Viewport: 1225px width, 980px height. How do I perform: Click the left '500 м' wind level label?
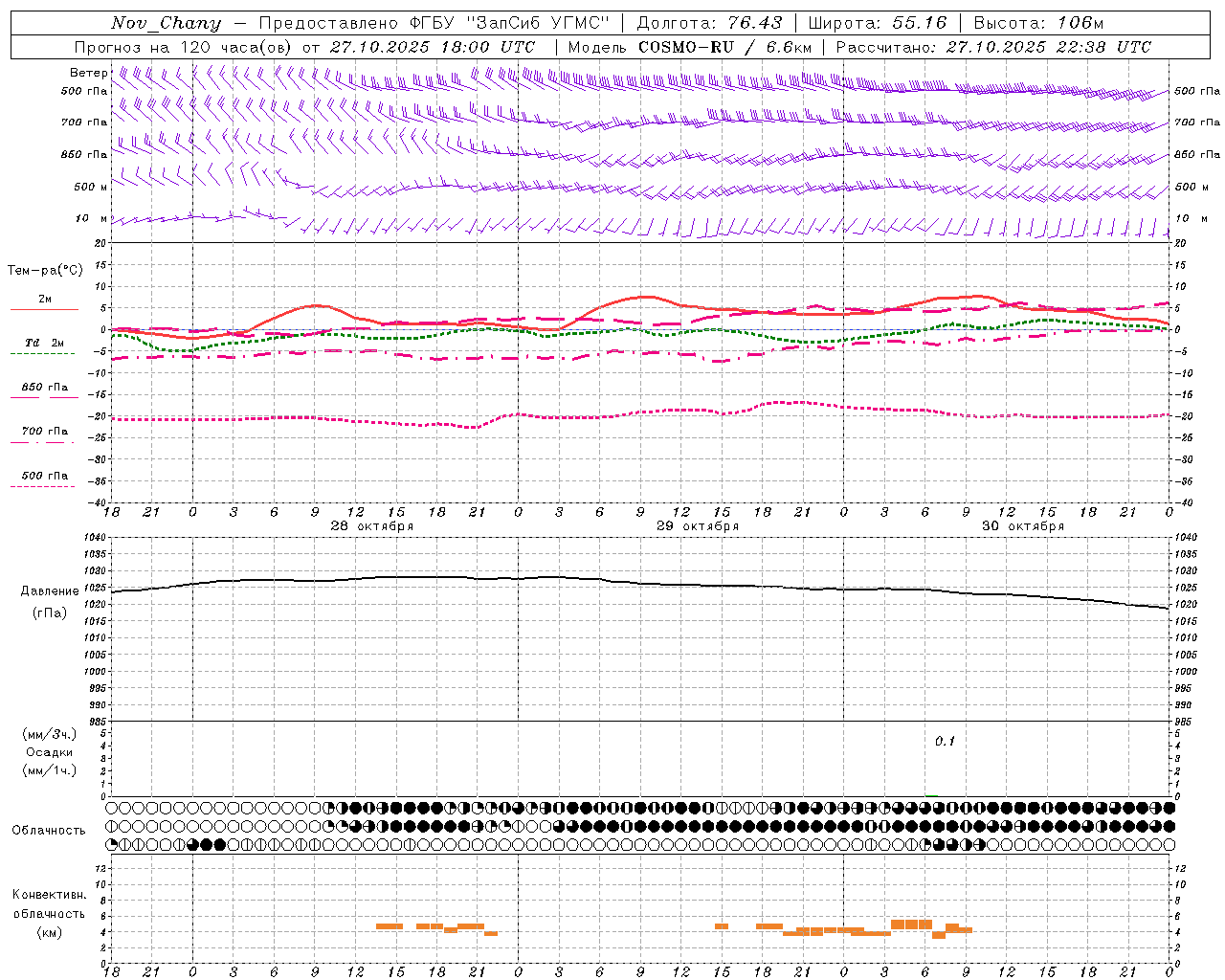[x=91, y=187]
